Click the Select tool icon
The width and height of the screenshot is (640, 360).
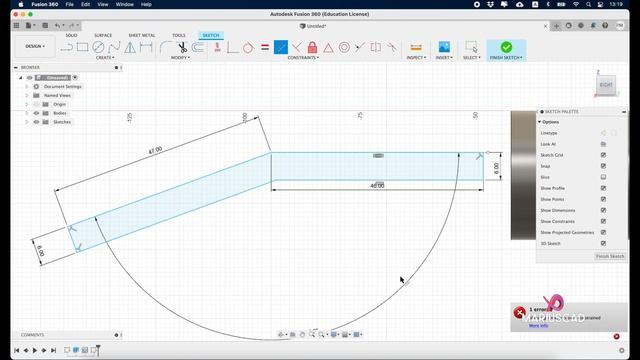pos(471,47)
